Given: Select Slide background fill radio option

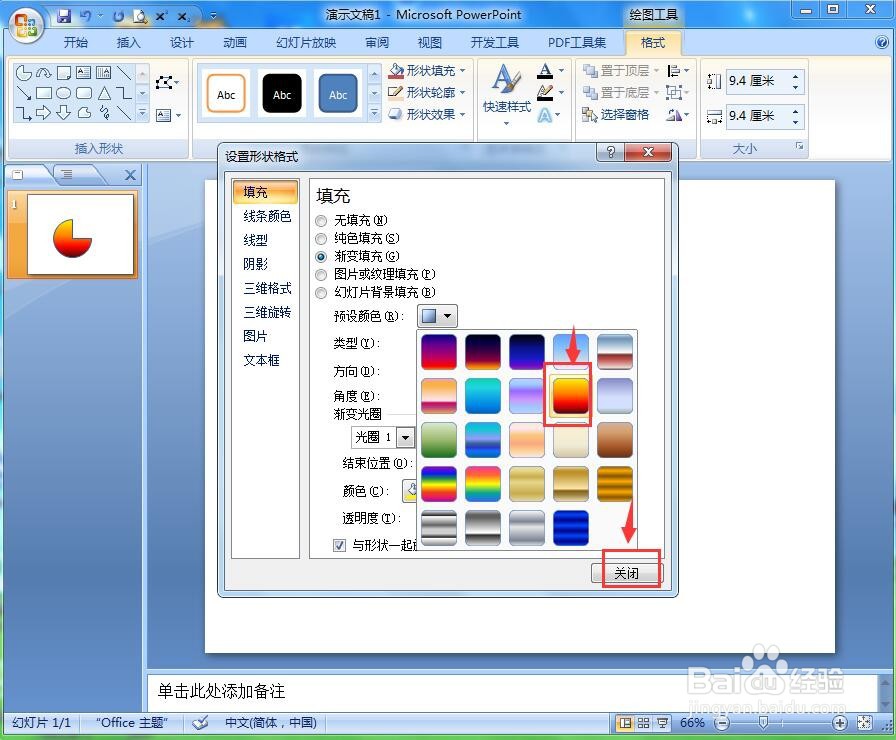Looking at the screenshot, I should click(321, 293).
